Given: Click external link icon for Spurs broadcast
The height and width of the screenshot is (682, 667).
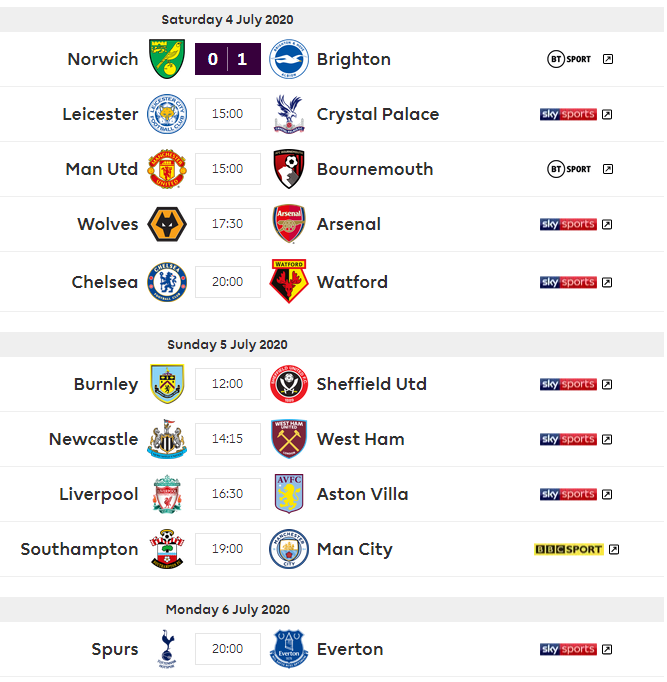Looking at the screenshot, I should pyautogui.click(x=607, y=649).
